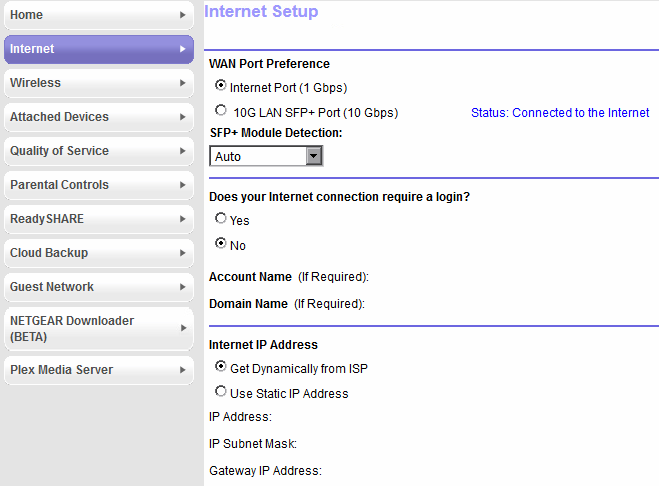Screen dimensions: 659x486
Task: Open the Home menu section
Action: coord(90,15)
